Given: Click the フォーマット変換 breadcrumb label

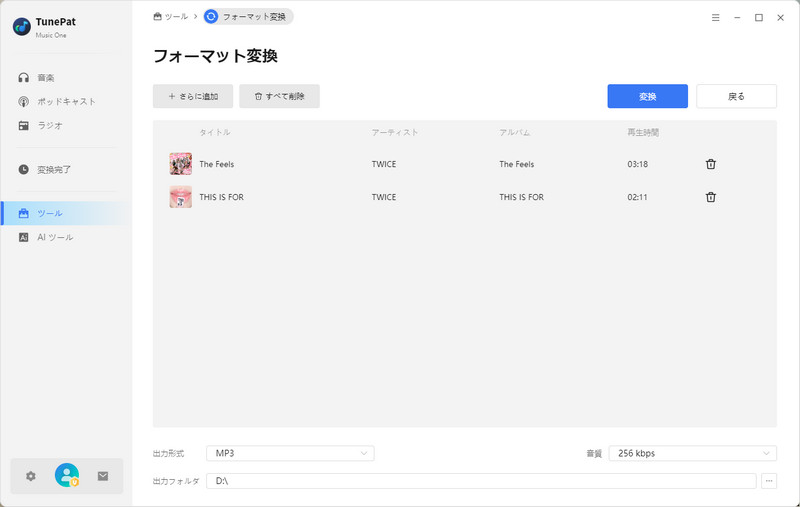Looking at the screenshot, I should (254, 17).
